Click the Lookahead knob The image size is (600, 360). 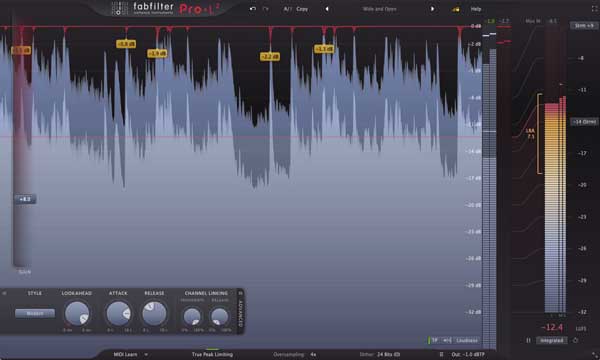pos(77,314)
